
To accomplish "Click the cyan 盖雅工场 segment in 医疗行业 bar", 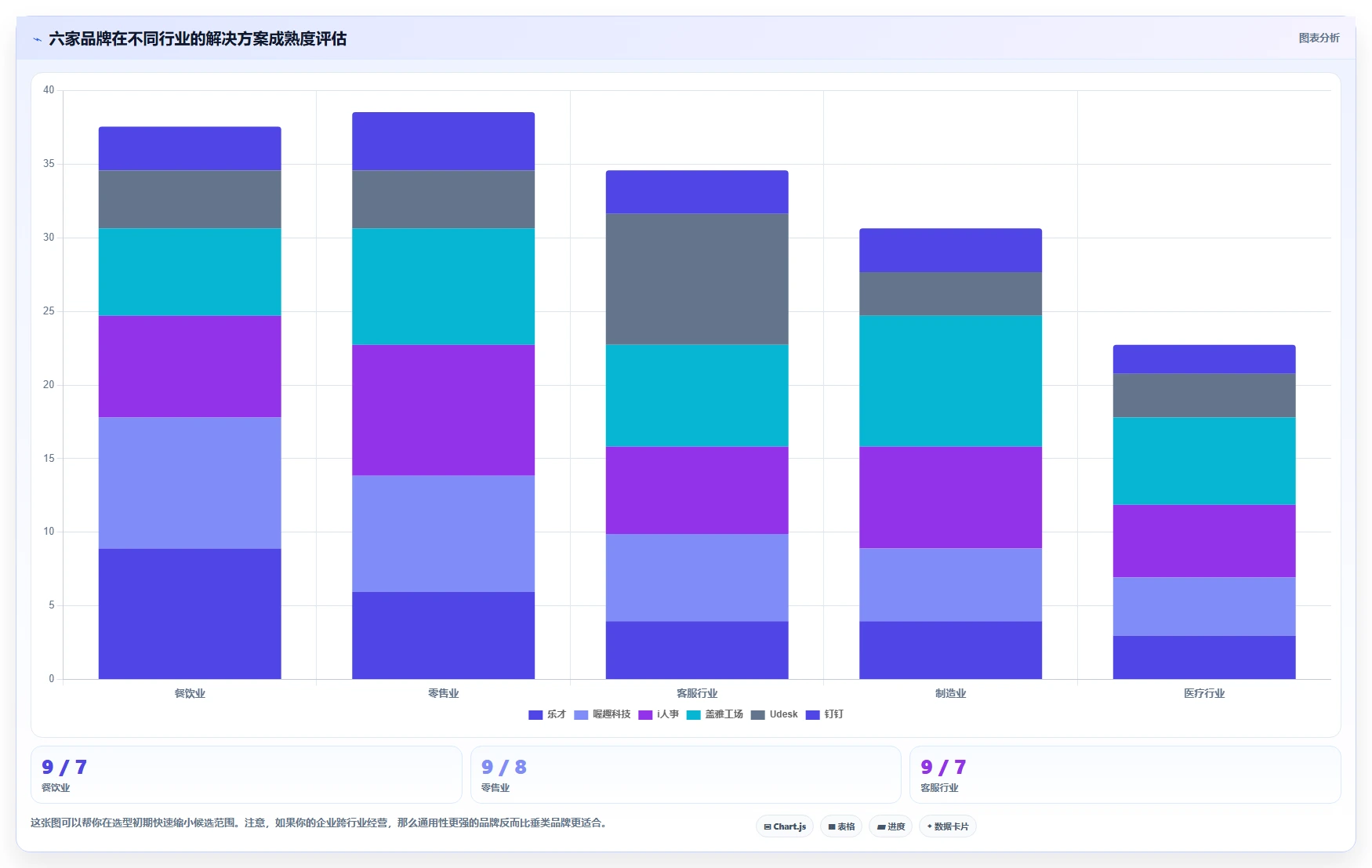I will click(x=1204, y=461).
